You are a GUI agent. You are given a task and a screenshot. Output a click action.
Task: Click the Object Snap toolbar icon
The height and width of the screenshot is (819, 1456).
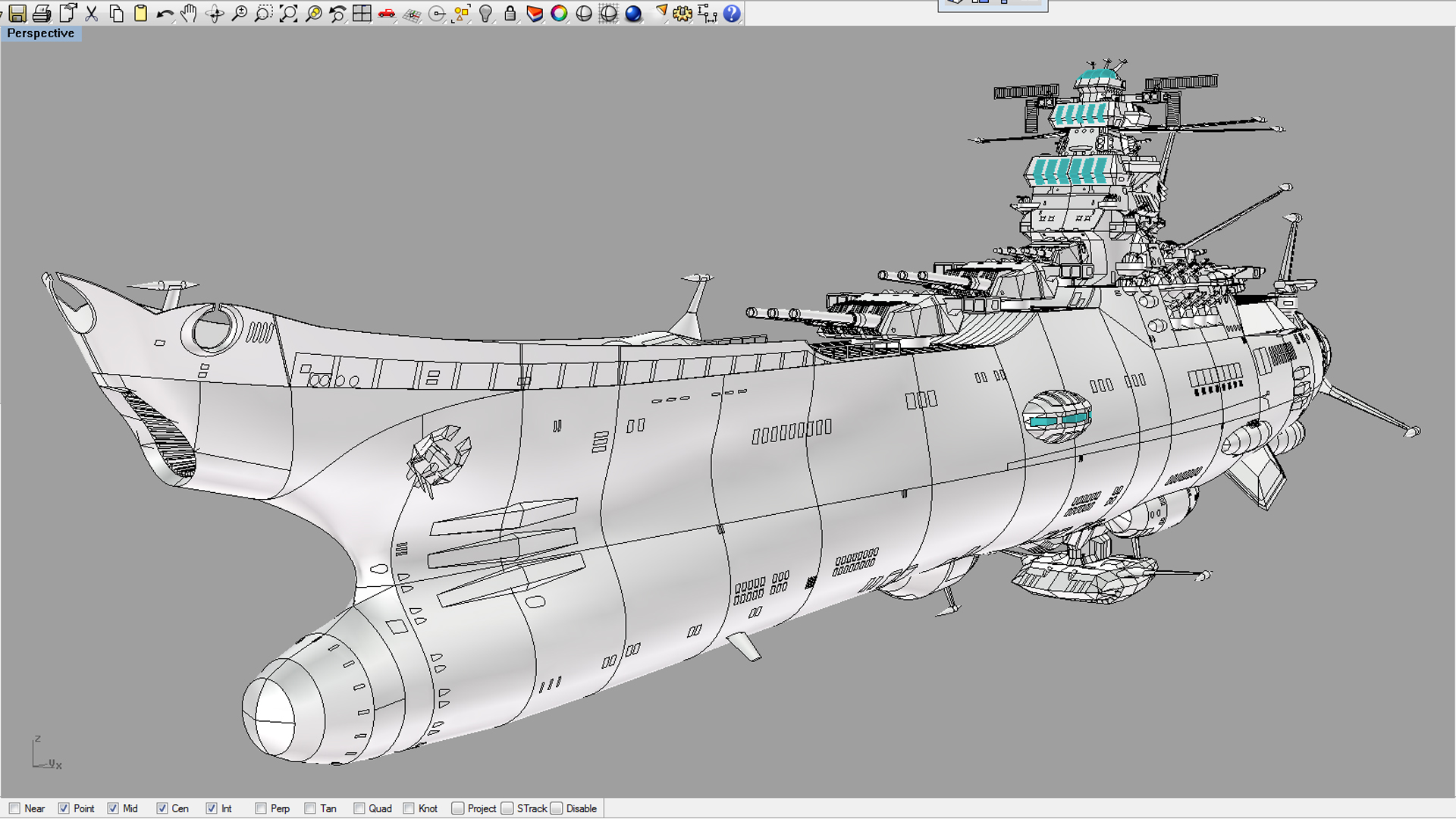click(x=437, y=13)
